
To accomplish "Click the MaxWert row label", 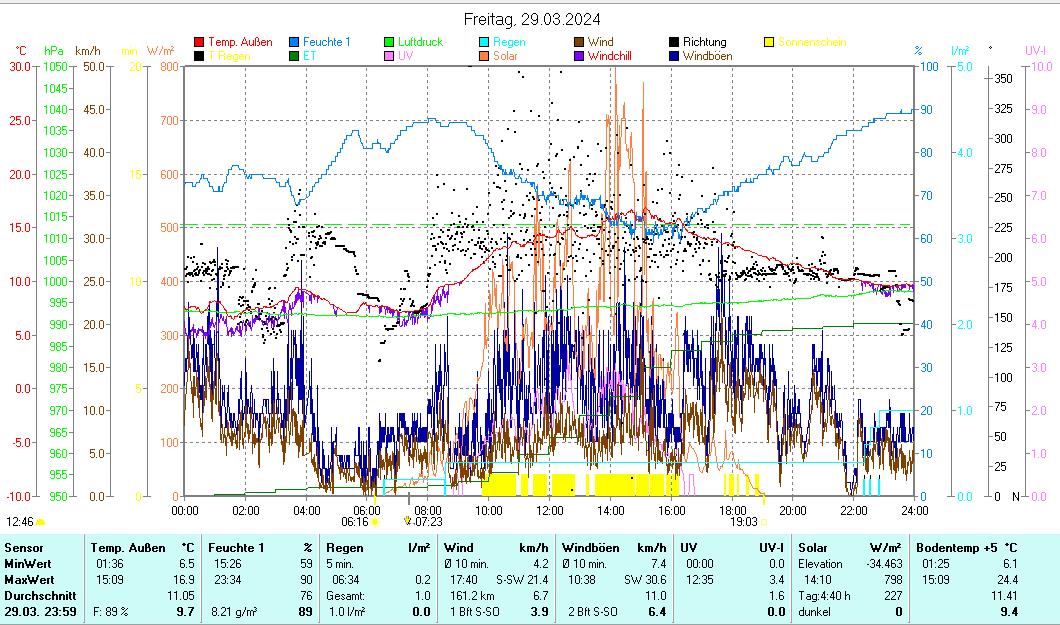I will coord(29,579).
